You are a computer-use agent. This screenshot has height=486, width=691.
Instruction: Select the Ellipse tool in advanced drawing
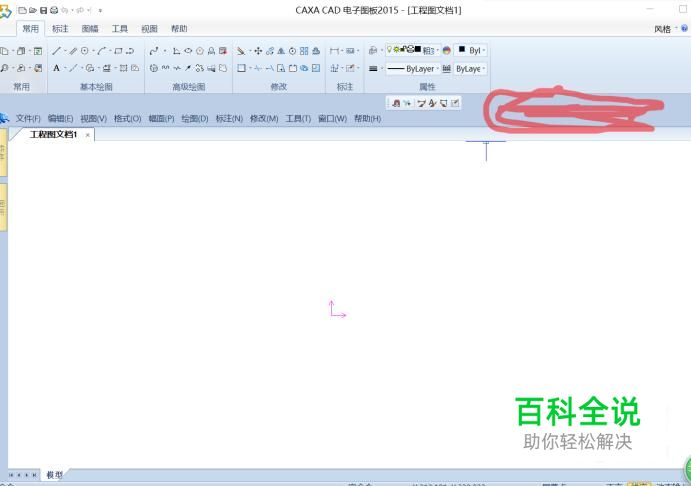188,51
